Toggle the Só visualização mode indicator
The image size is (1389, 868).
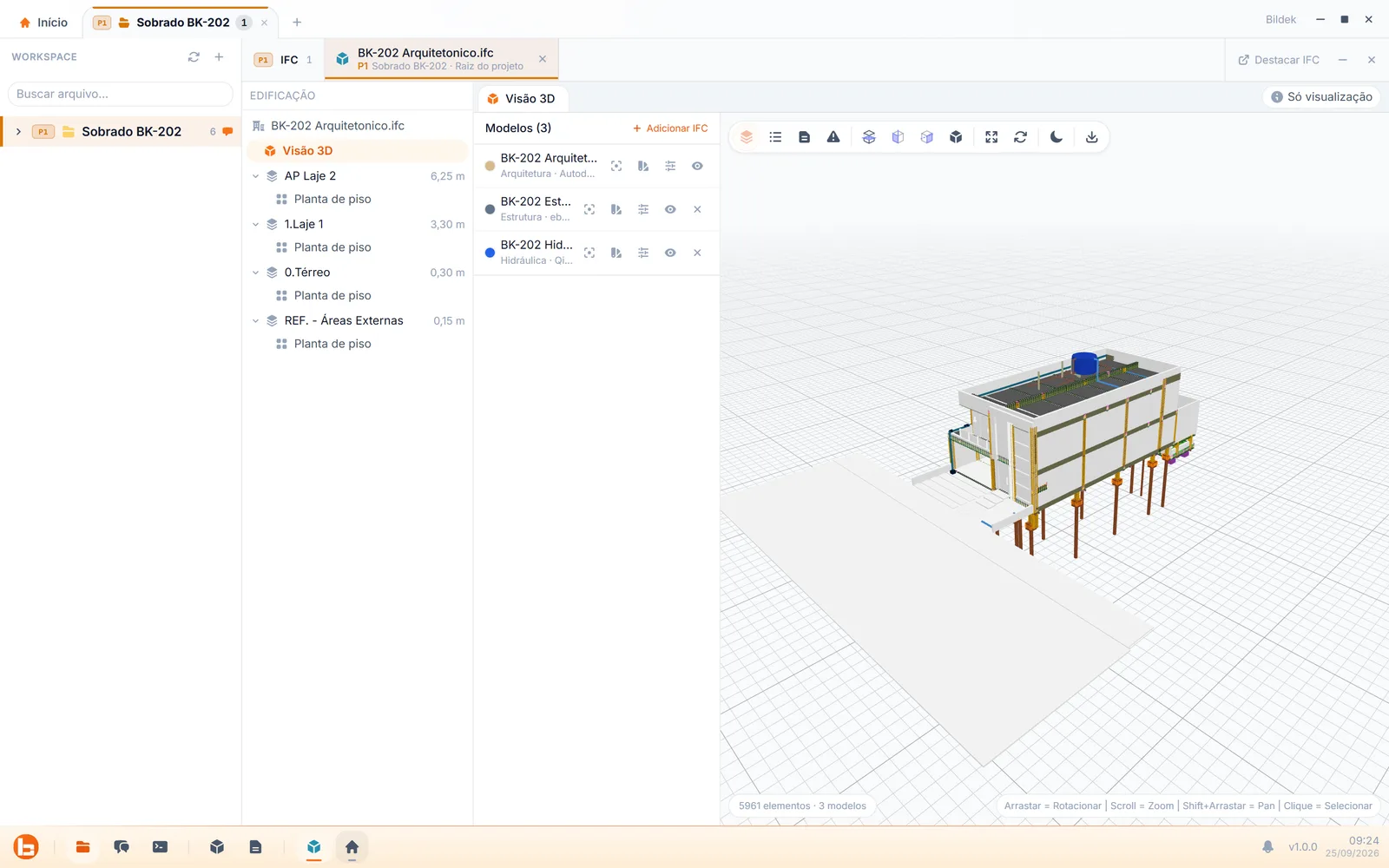pyautogui.click(x=1321, y=97)
